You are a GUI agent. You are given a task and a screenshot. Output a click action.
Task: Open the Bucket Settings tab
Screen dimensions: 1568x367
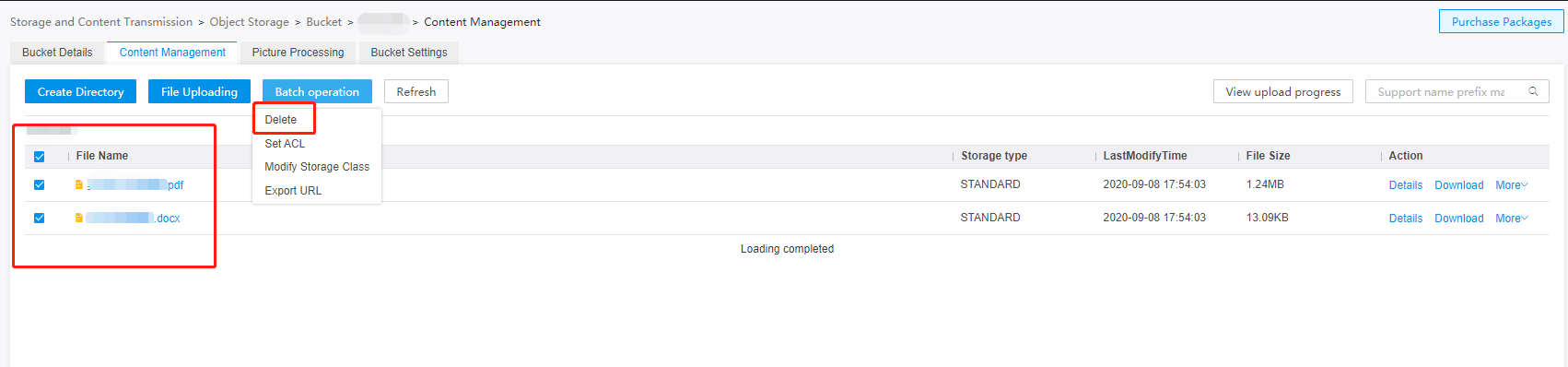point(409,53)
